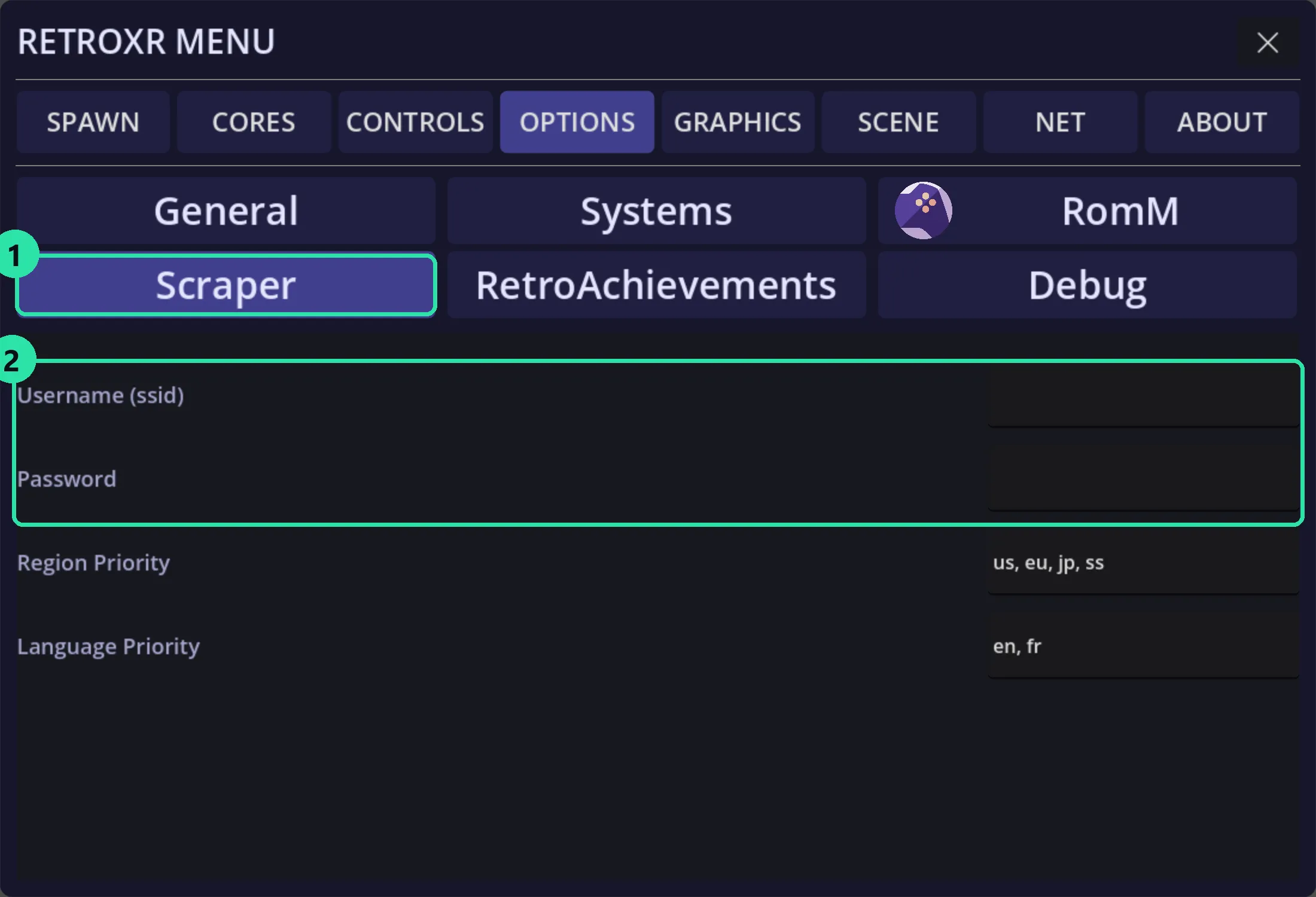Close the RetroXR menu with X
Viewport: 1316px width, 897px height.
[x=1268, y=42]
